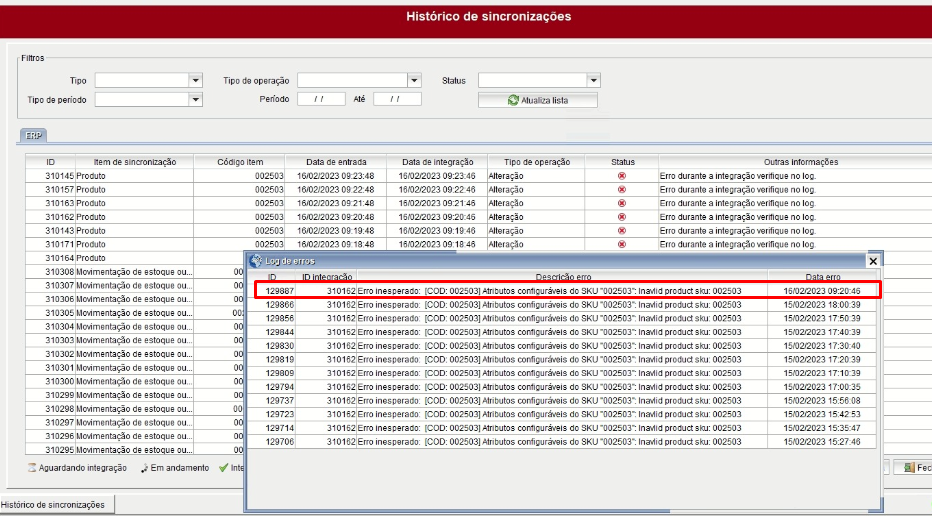Click the red error status icon for ID 310145
932x516 pixels.
coord(622,176)
